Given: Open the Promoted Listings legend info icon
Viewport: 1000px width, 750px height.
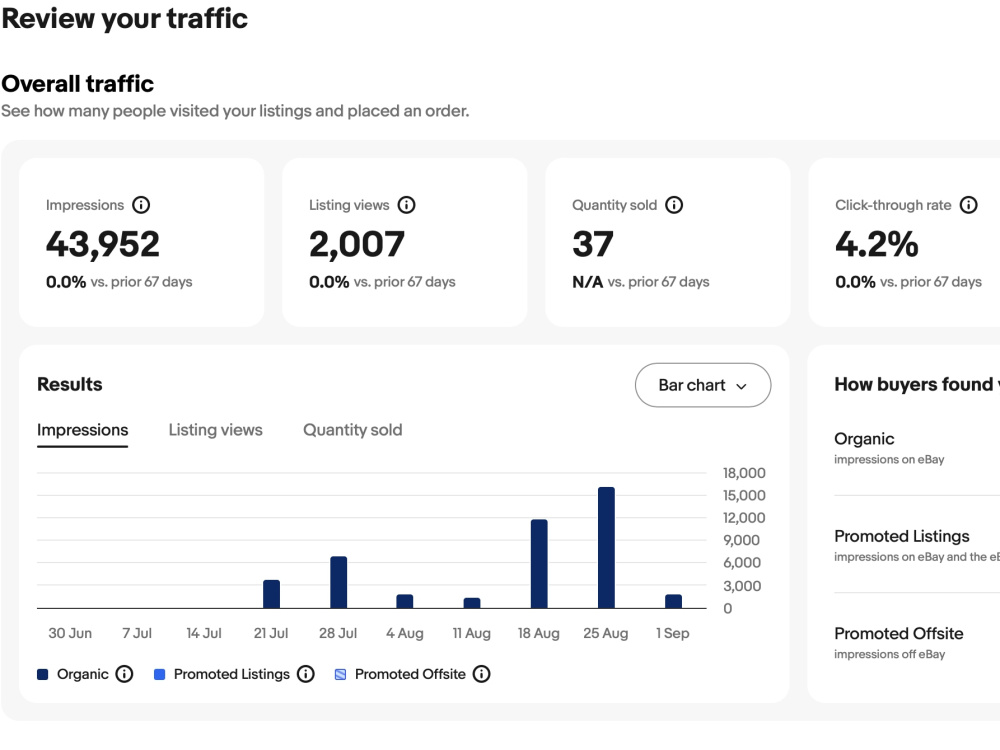Looking at the screenshot, I should click(306, 674).
